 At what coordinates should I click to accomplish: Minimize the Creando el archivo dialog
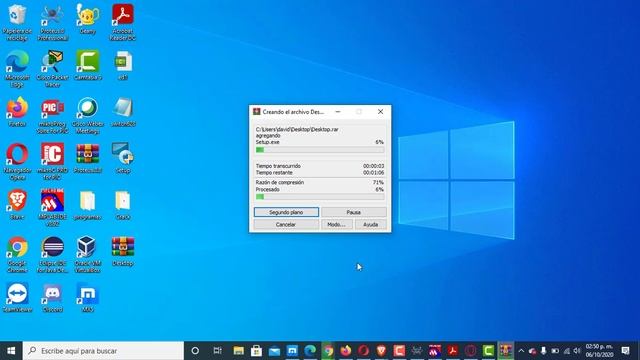(338, 112)
